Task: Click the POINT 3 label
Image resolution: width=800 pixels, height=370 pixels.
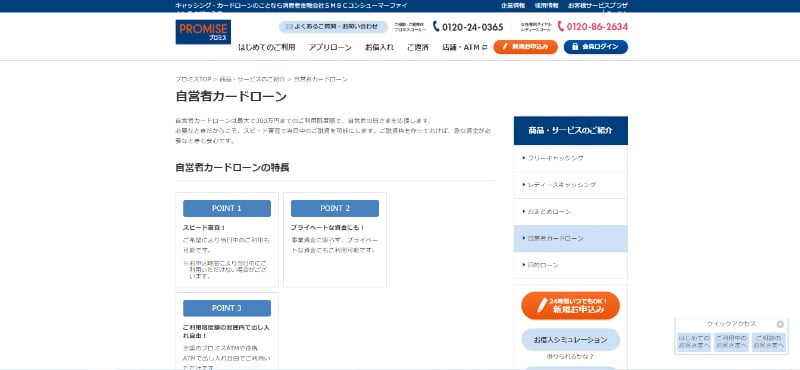Action: coord(227,308)
